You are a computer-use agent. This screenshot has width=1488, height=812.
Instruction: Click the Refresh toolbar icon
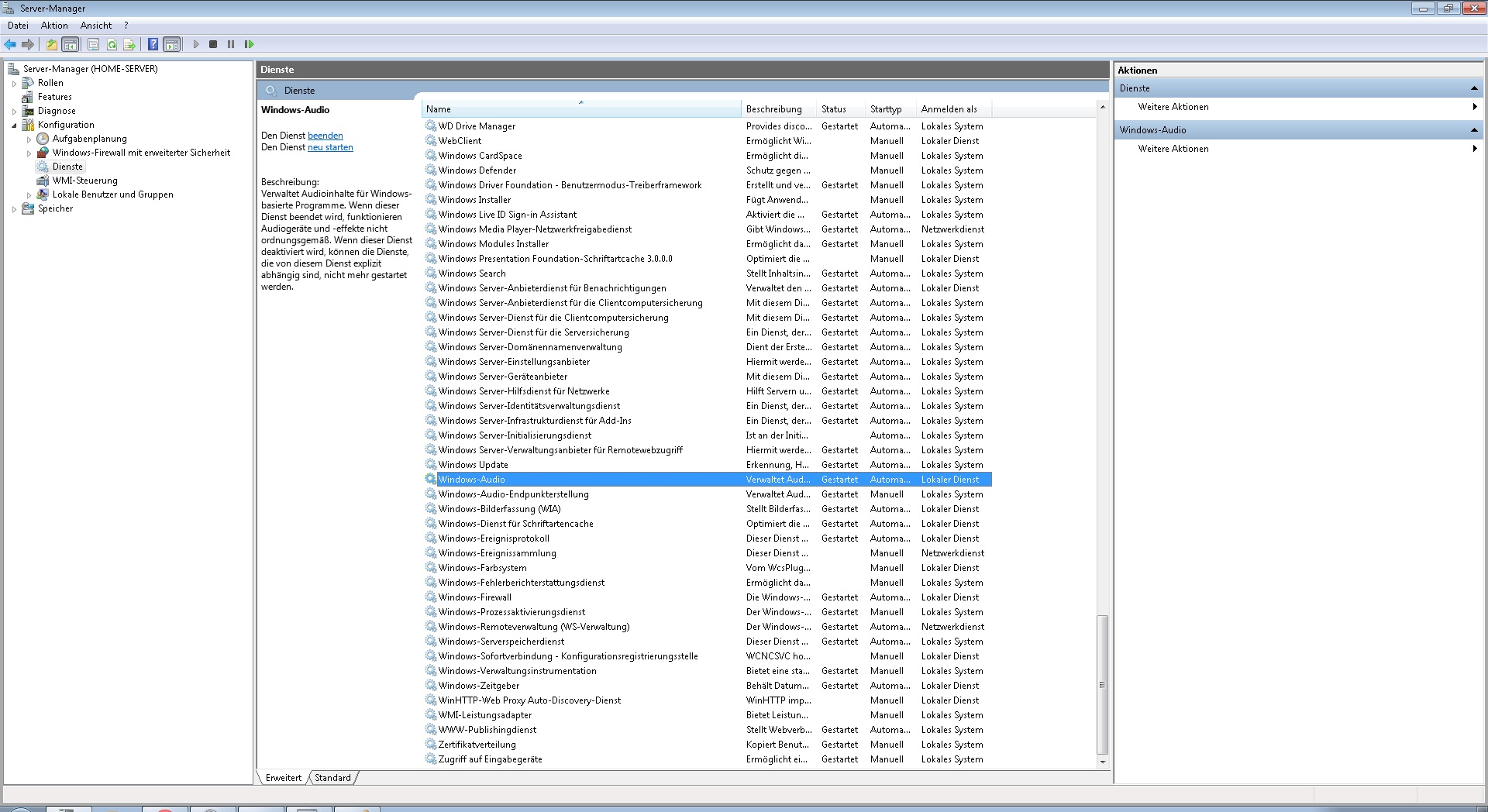tap(112, 44)
